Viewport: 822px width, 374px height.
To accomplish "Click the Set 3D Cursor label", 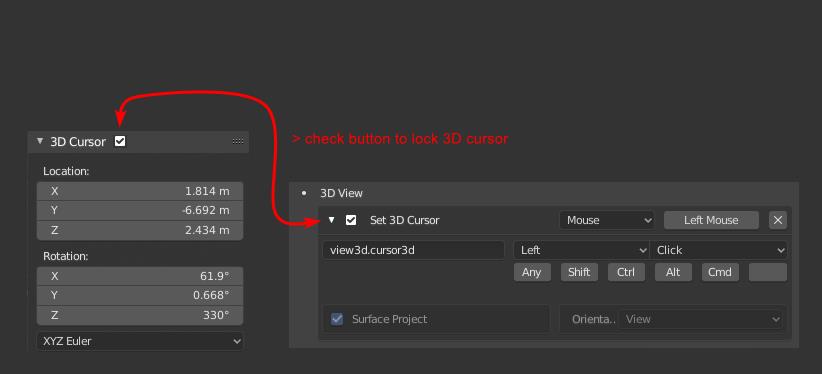I will coord(405,220).
